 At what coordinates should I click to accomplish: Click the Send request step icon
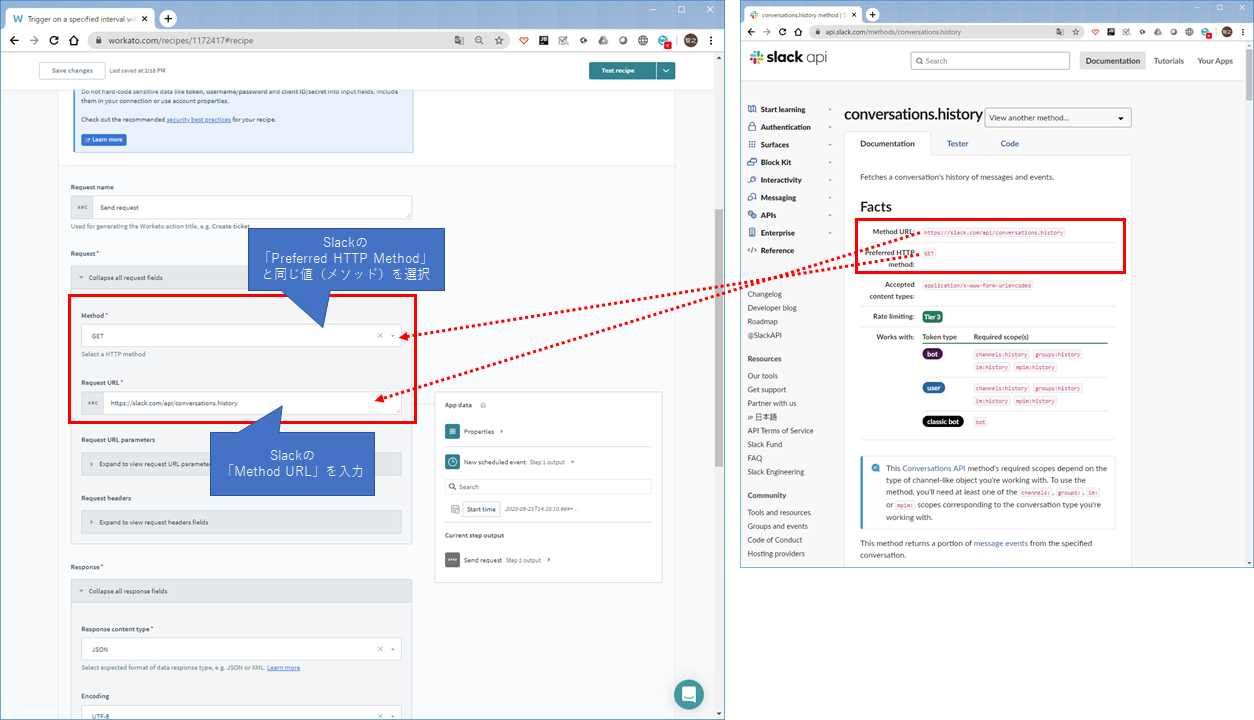(453, 560)
